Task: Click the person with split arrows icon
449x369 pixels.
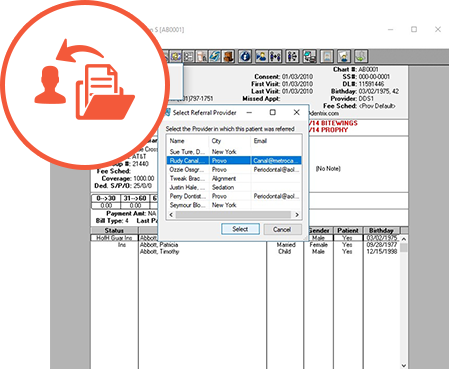Action: click(x=292, y=56)
